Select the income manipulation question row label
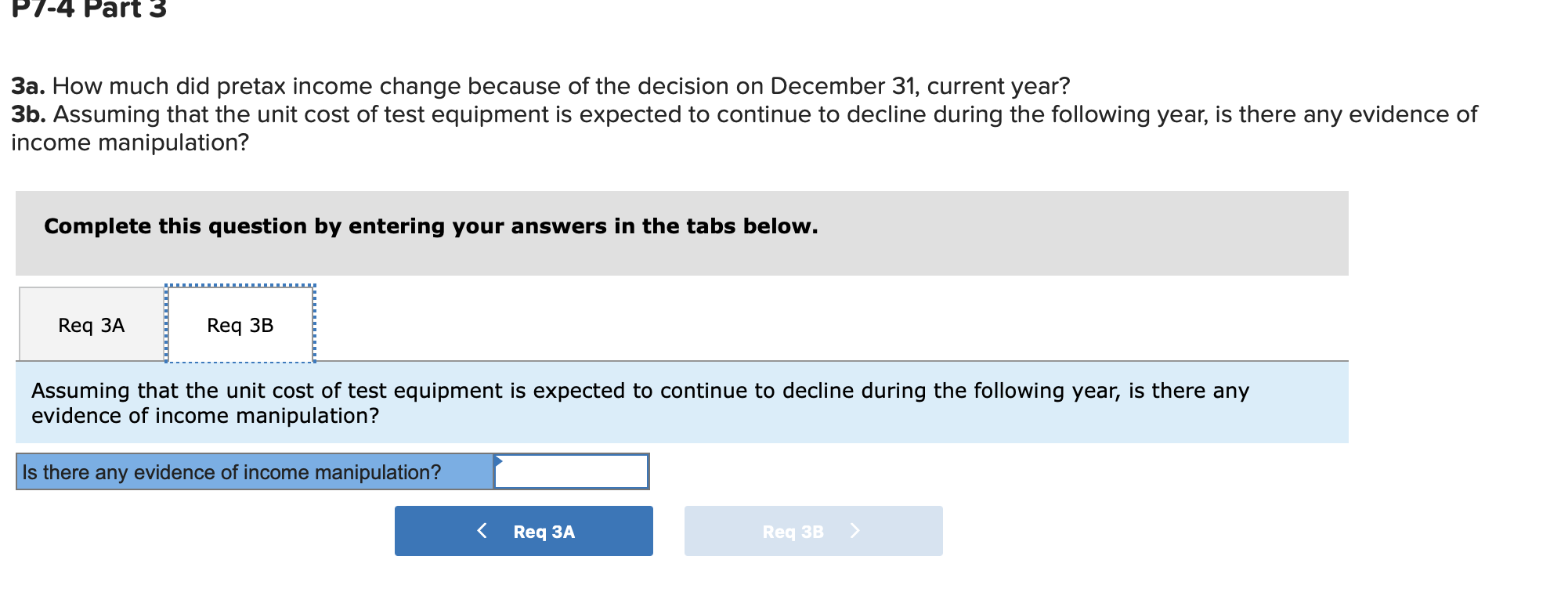1568x592 pixels. 229,472
